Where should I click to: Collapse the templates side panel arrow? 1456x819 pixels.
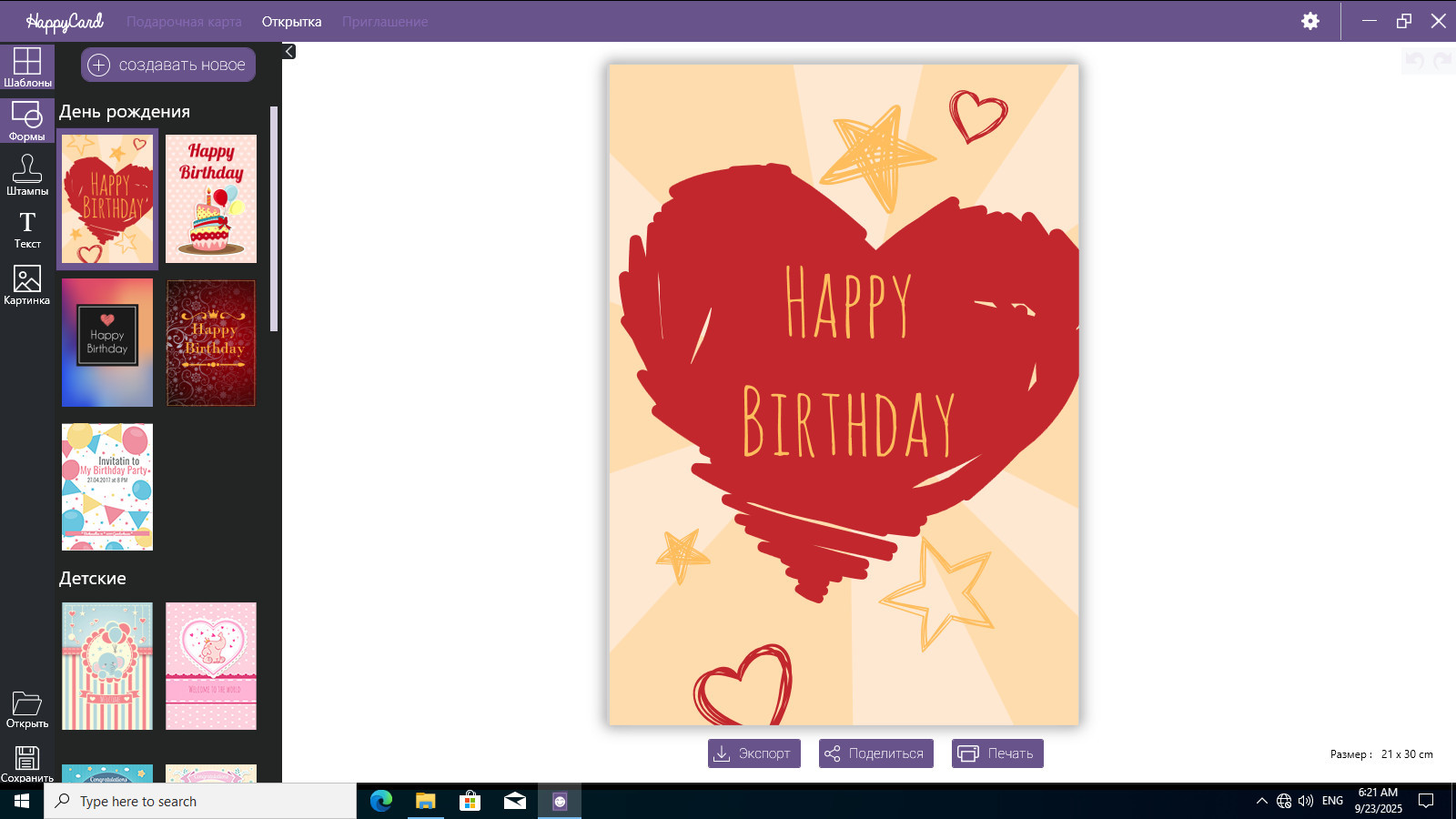point(289,52)
